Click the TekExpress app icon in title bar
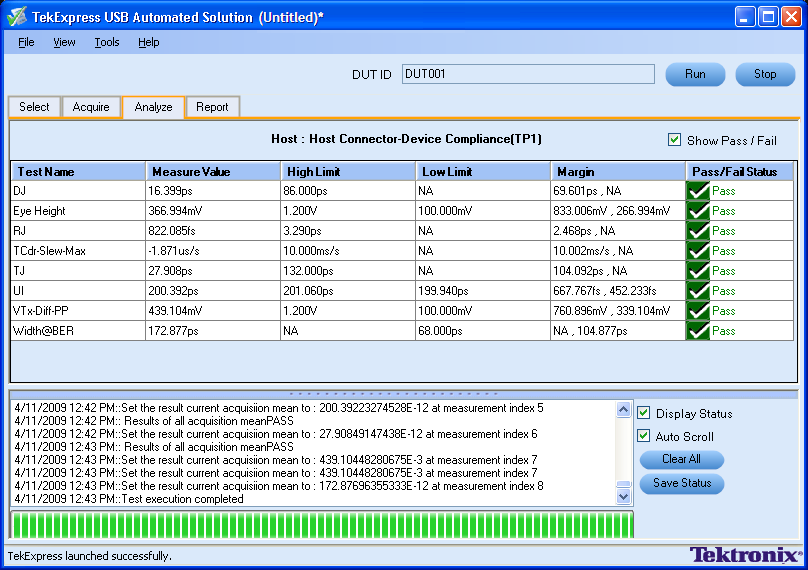The image size is (808, 570). point(17,17)
